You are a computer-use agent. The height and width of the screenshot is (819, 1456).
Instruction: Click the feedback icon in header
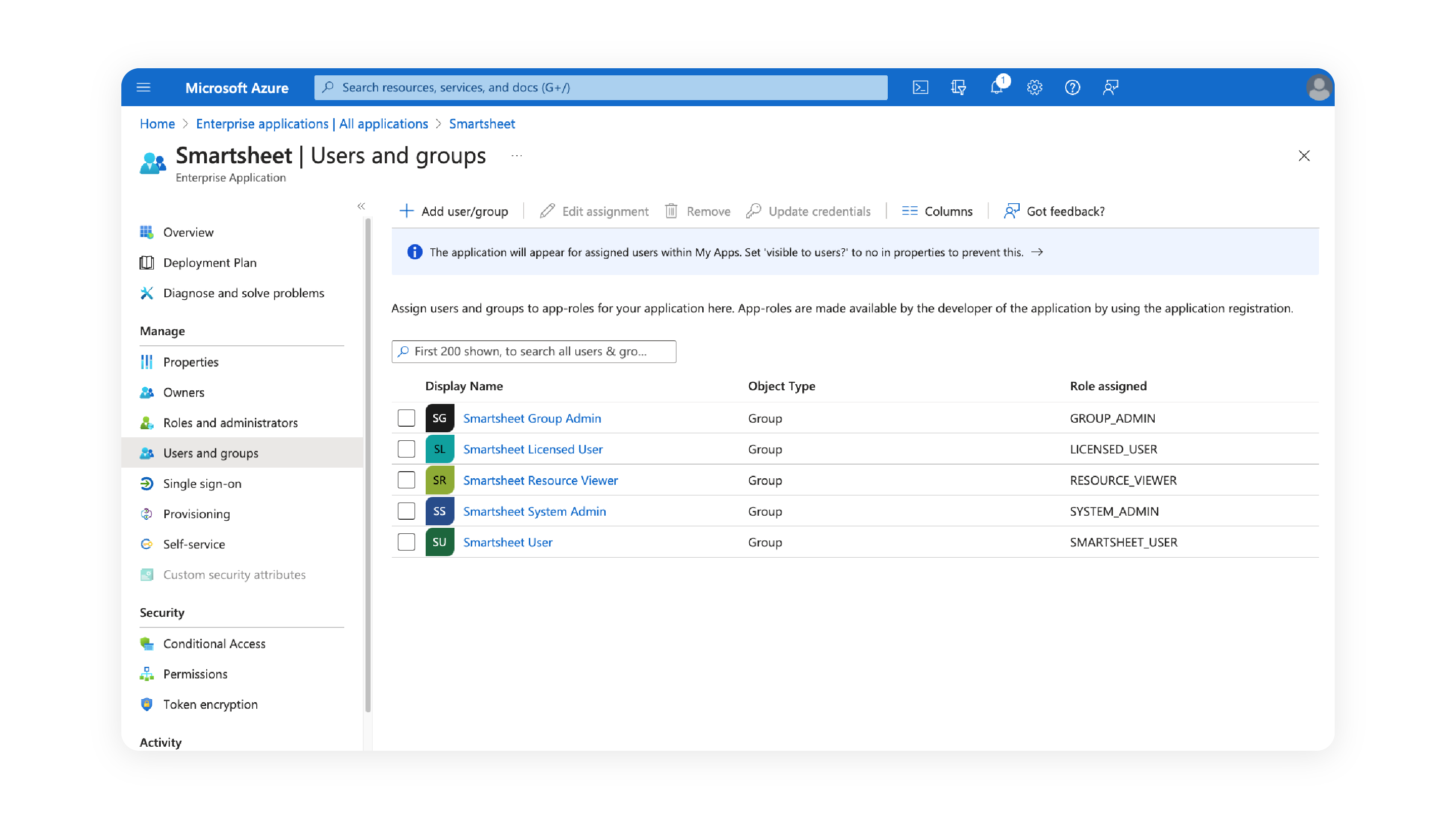click(1110, 87)
